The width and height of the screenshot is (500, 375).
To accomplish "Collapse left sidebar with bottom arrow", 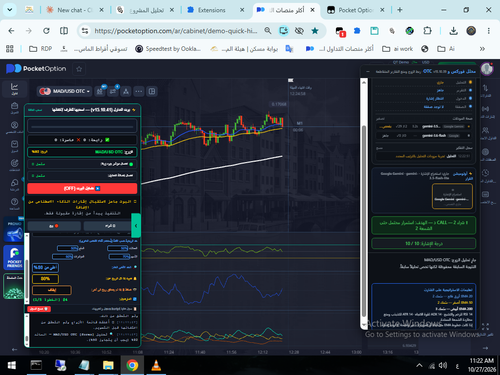I will [14, 349].
